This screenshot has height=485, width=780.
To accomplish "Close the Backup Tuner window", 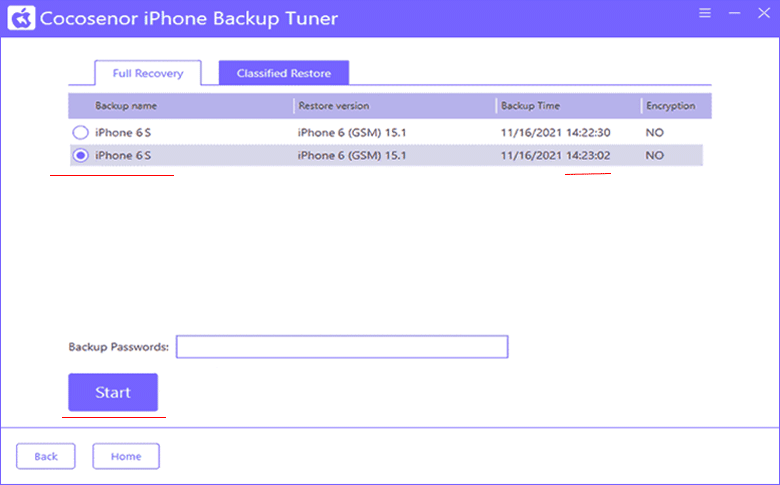I will 764,13.
